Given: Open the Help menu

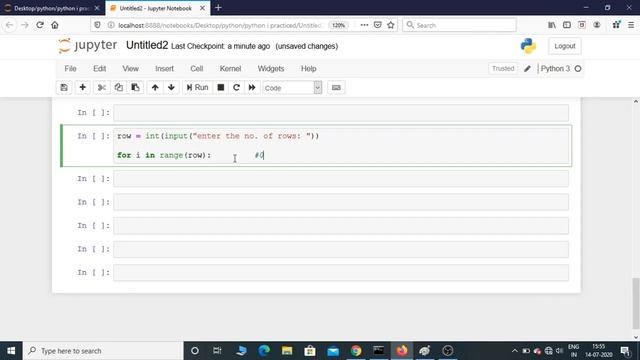Looking at the screenshot, I should [x=309, y=69].
